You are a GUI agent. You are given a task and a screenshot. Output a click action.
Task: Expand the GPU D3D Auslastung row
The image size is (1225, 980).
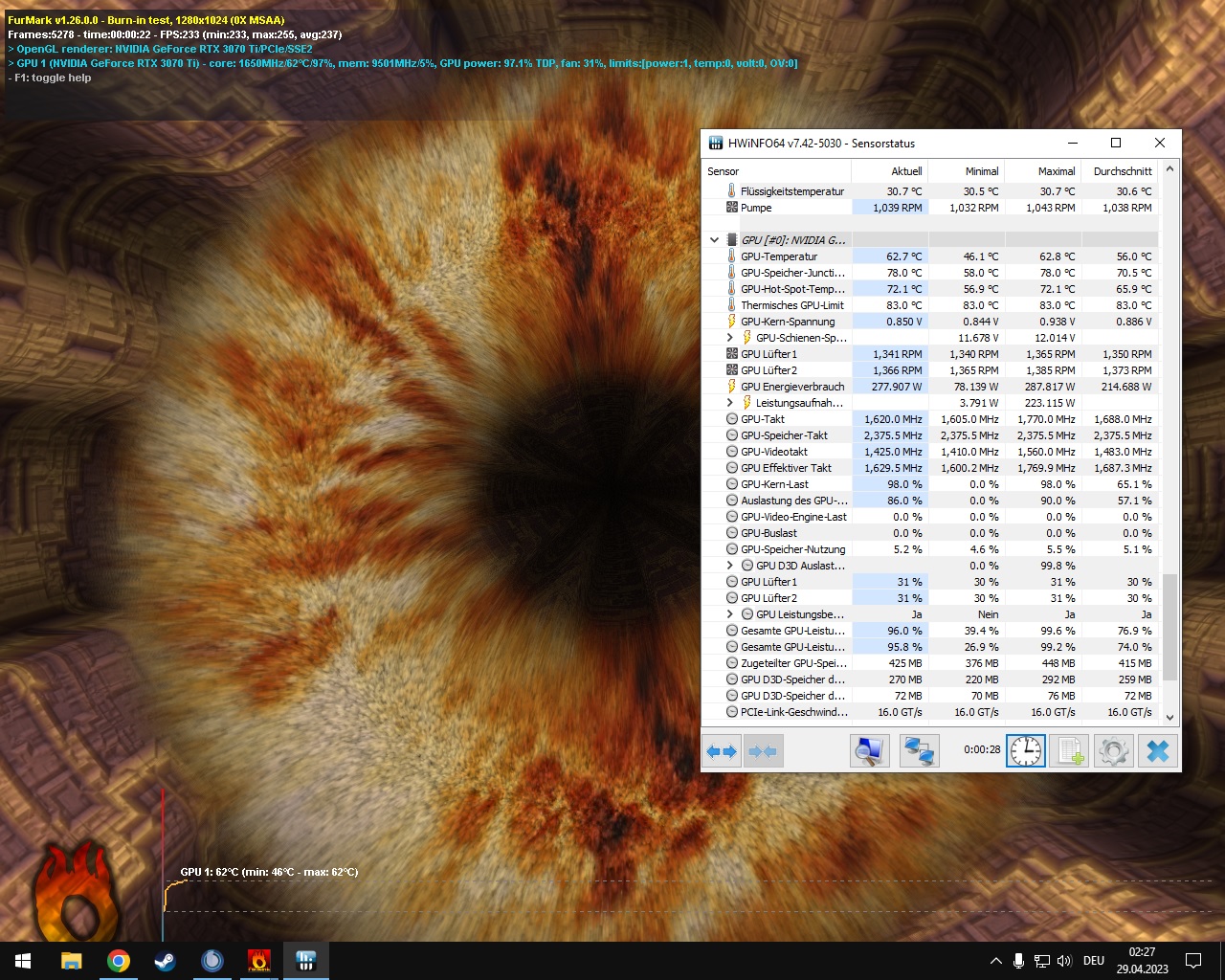coord(730,565)
